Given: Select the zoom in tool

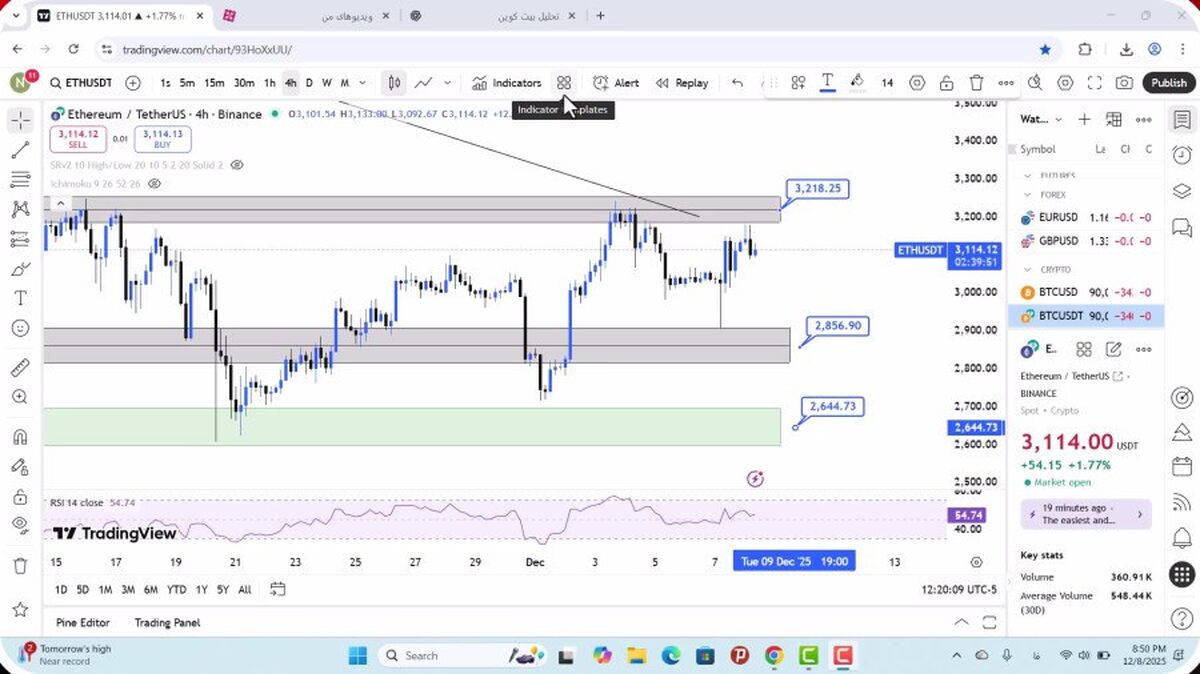Looking at the screenshot, I should click(x=20, y=397).
